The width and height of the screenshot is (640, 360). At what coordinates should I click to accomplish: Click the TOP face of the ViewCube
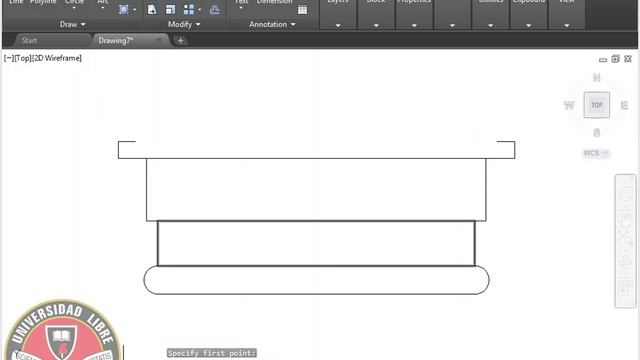tap(597, 105)
